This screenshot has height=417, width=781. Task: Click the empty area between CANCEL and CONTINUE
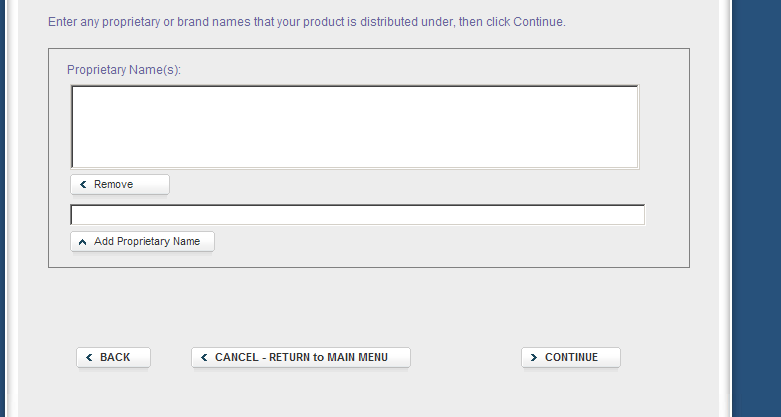(465, 358)
